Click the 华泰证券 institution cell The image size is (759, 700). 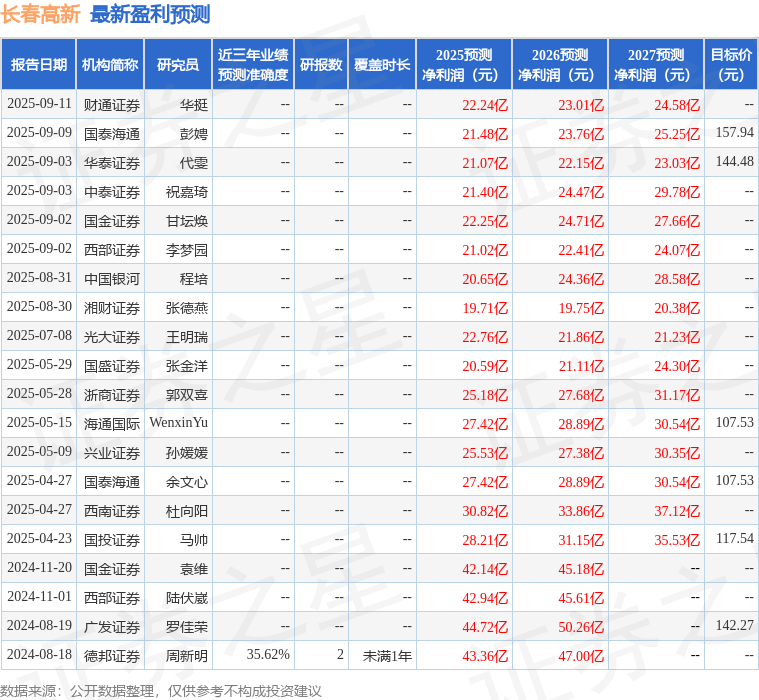[x=112, y=163]
